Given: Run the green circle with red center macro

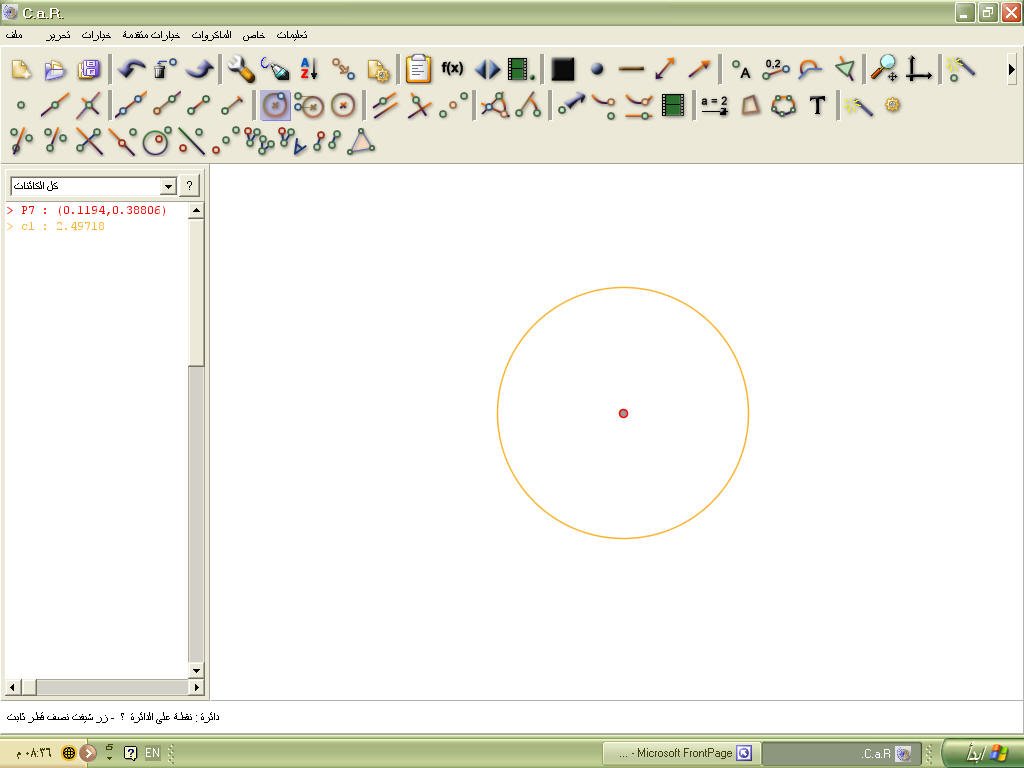Looking at the screenshot, I should click(x=156, y=141).
